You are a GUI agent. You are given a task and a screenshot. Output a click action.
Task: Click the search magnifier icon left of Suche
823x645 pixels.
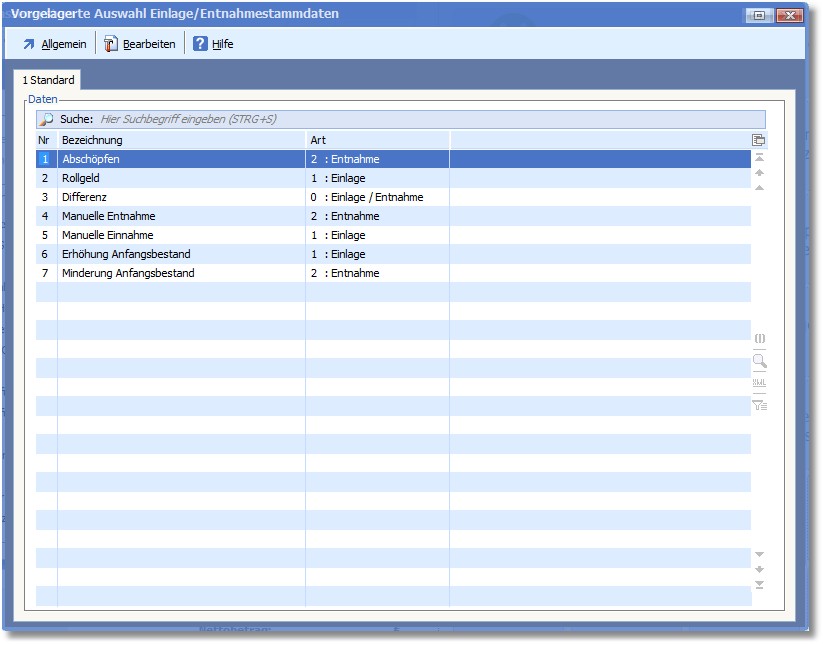point(46,119)
